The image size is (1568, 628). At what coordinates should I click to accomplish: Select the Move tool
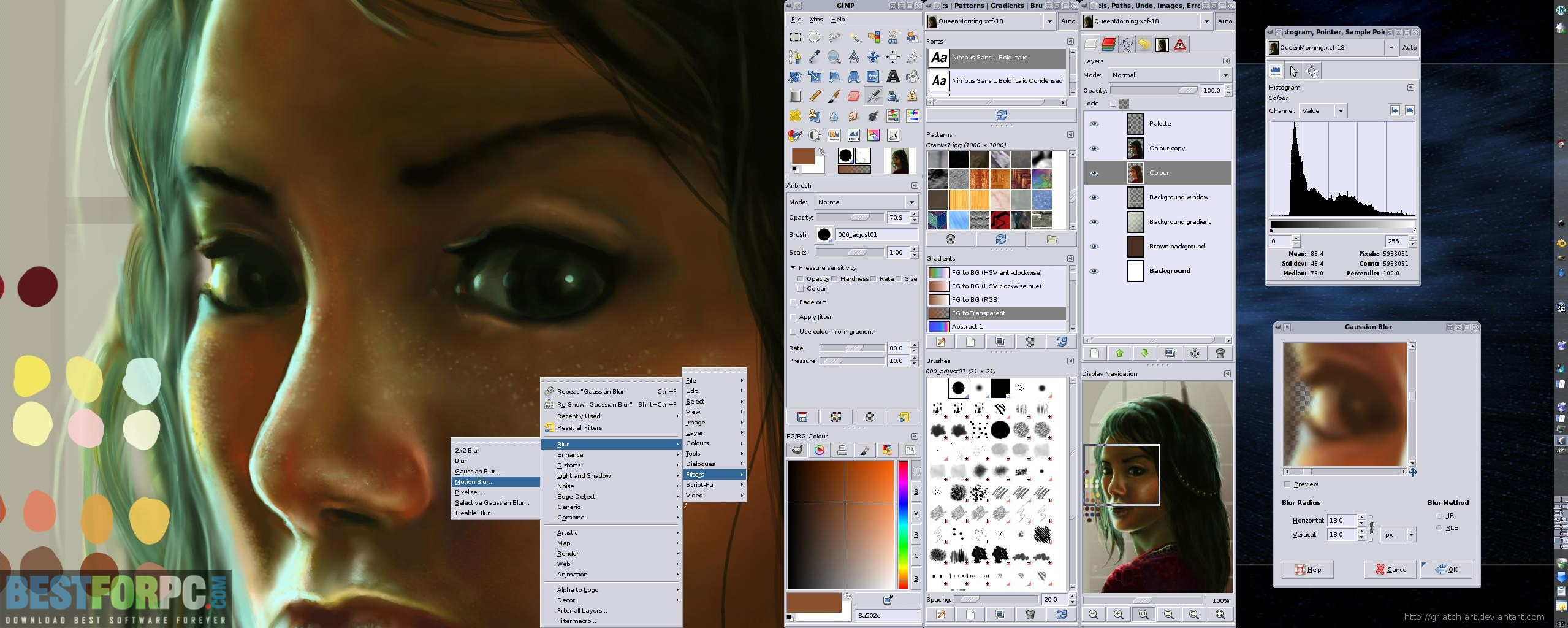click(873, 57)
